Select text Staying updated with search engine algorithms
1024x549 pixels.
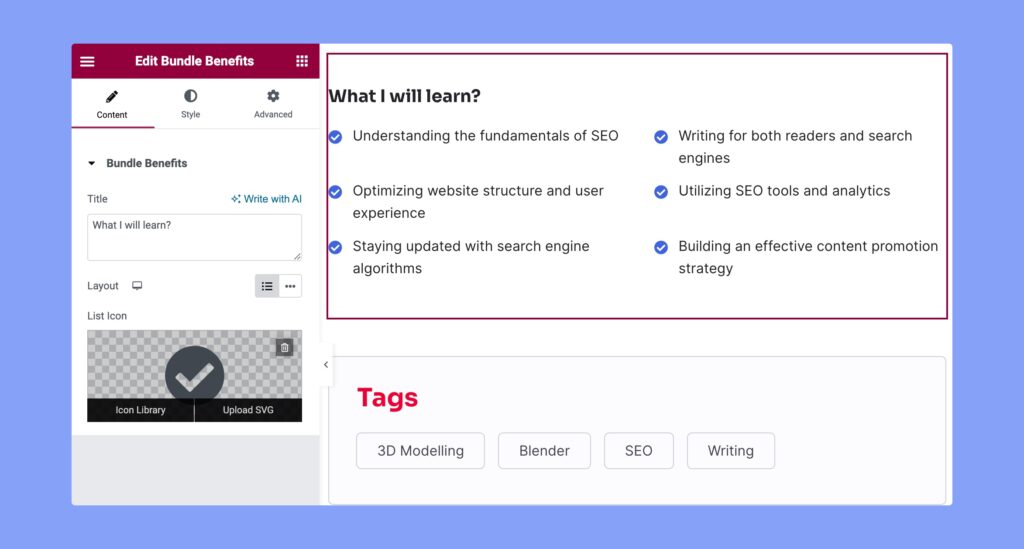point(471,257)
